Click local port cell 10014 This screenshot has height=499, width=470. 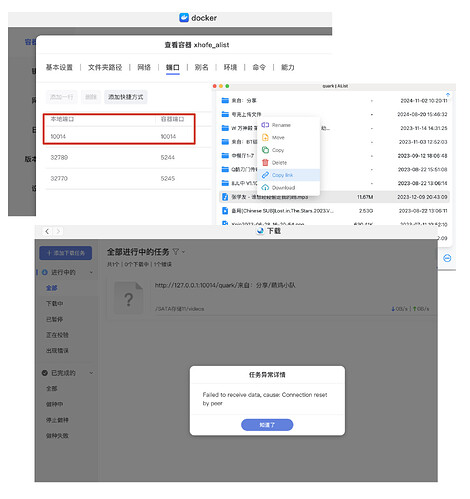[x=58, y=136]
